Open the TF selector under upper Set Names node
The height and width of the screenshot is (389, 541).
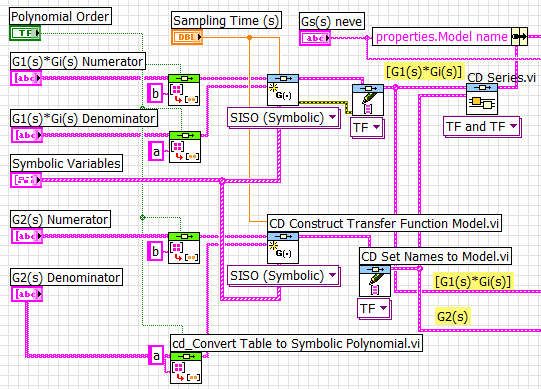point(367,128)
